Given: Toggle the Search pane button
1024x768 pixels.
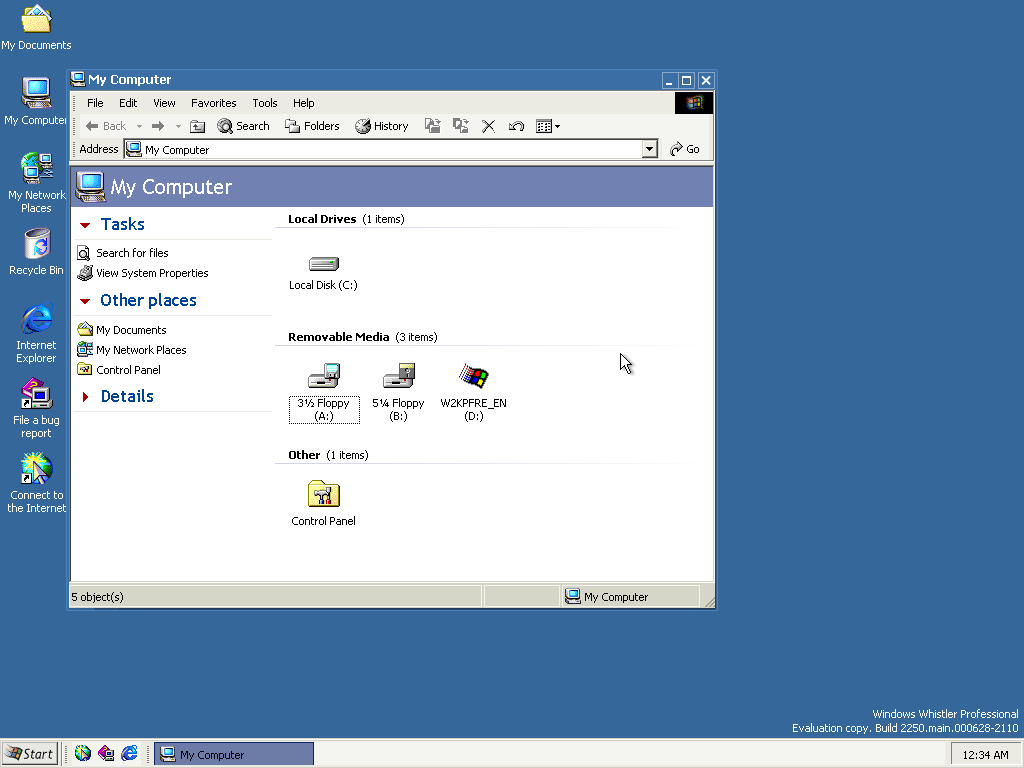Looking at the screenshot, I should 243,126.
